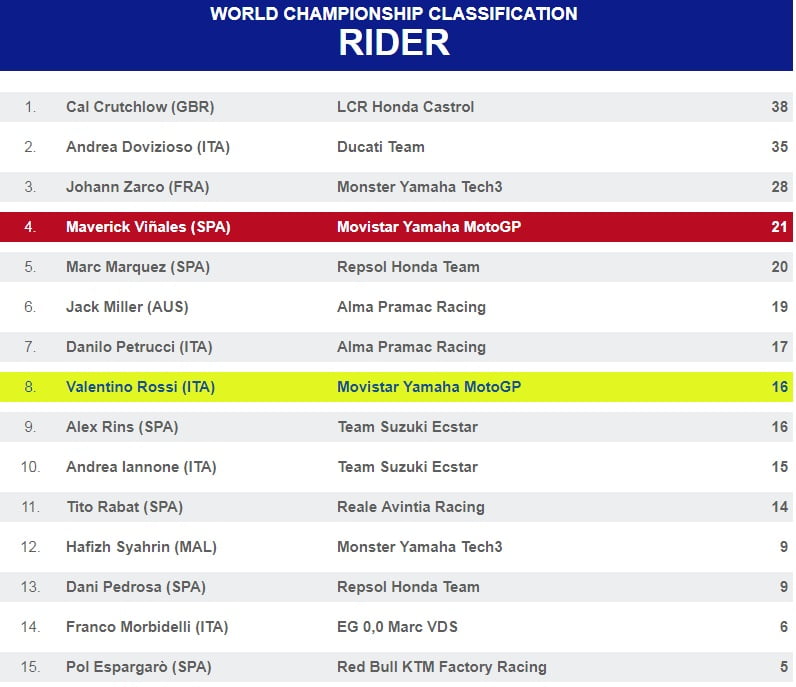Click the LCR Honda Castrol team name
This screenshot has height=687, width=796.
406,107
